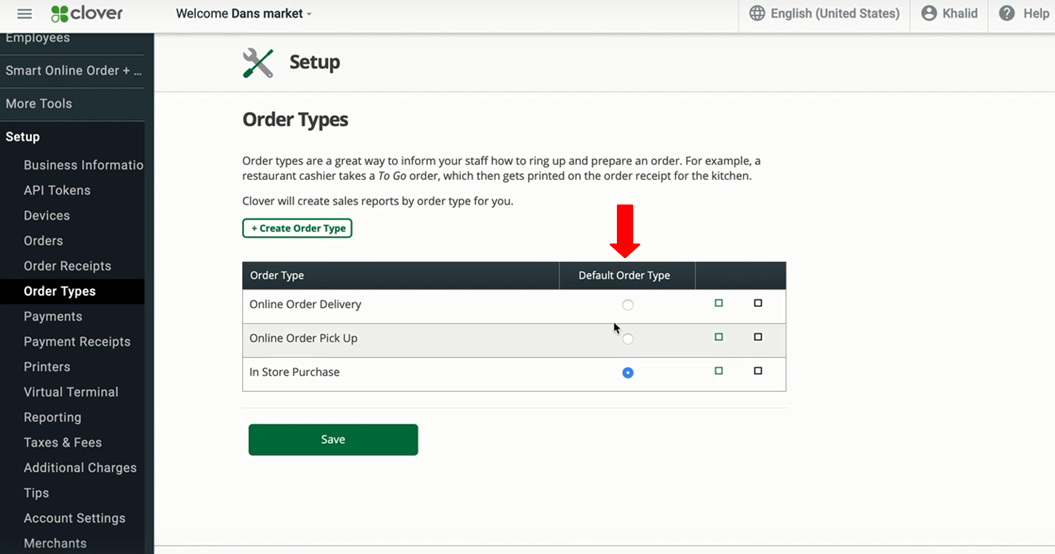Set Online Order Pick Up as default order type
The height and width of the screenshot is (554, 1055).
pyautogui.click(x=628, y=339)
